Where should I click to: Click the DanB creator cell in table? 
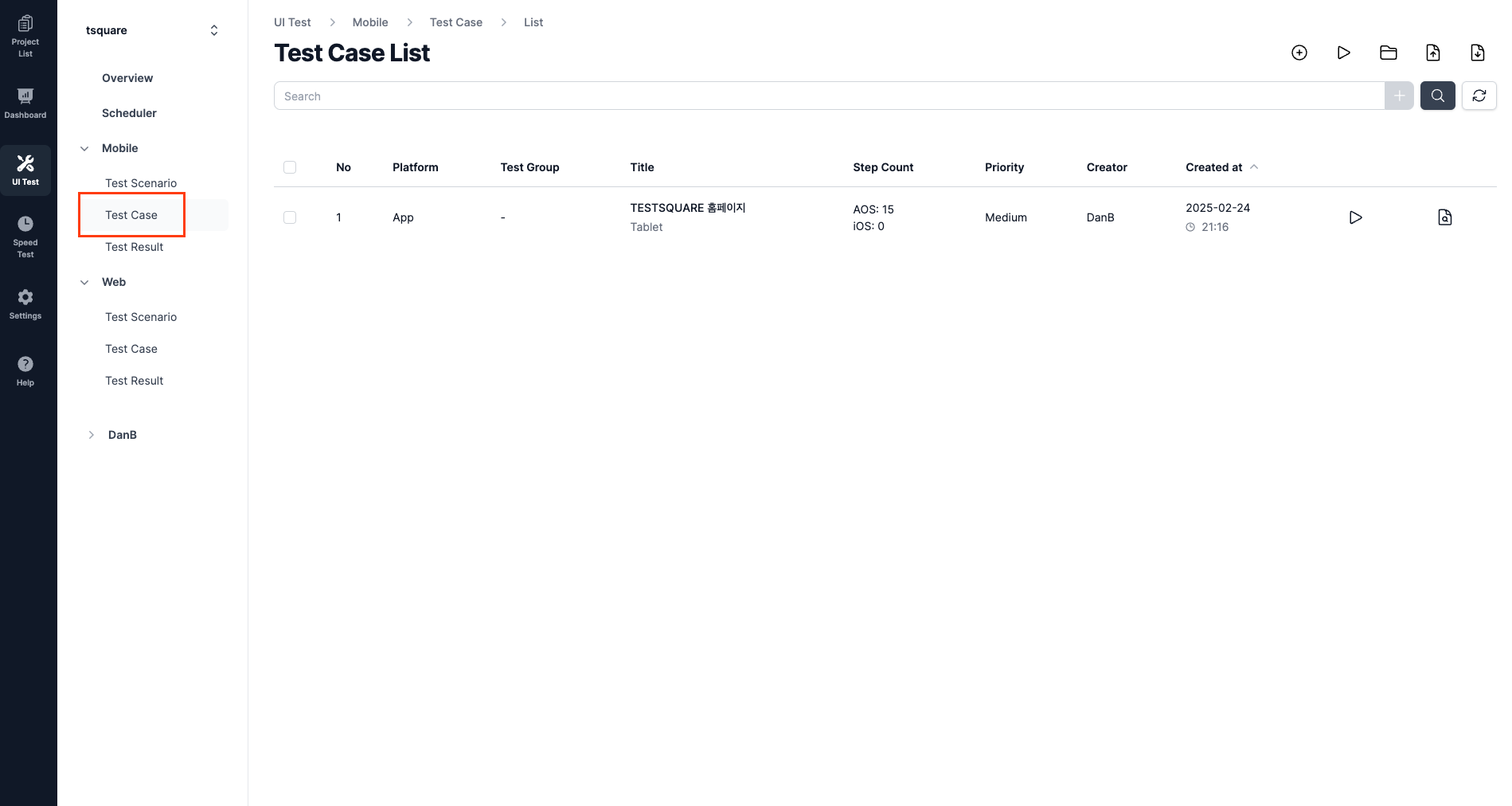pyautogui.click(x=1100, y=217)
